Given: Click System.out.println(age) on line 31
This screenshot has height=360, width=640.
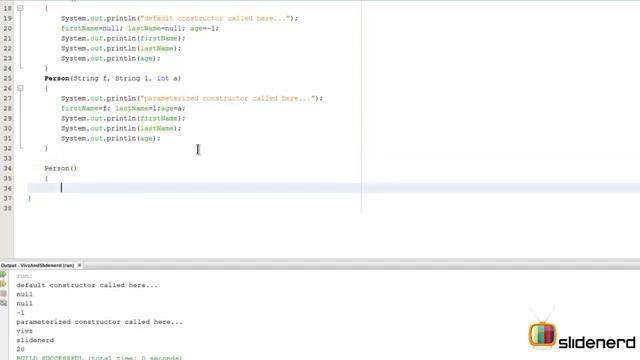Looking at the screenshot, I should point(111,138).
